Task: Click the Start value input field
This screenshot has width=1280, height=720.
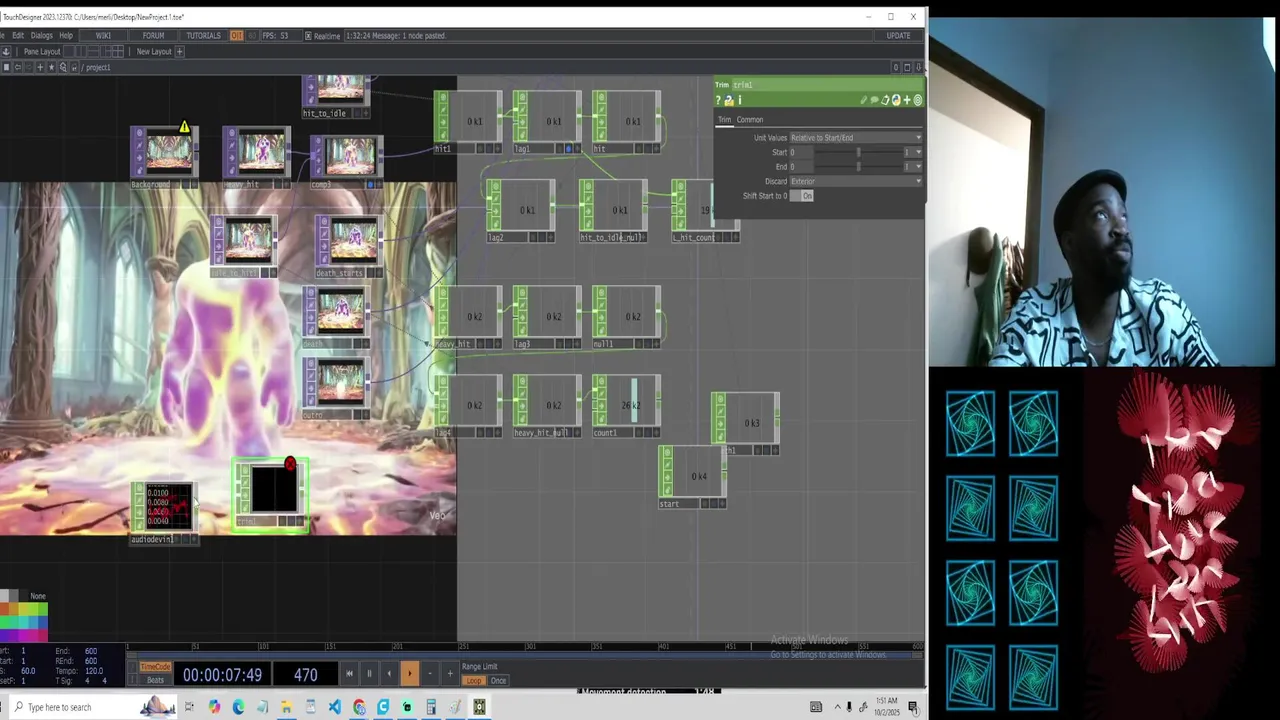Action: pos(801,152)
